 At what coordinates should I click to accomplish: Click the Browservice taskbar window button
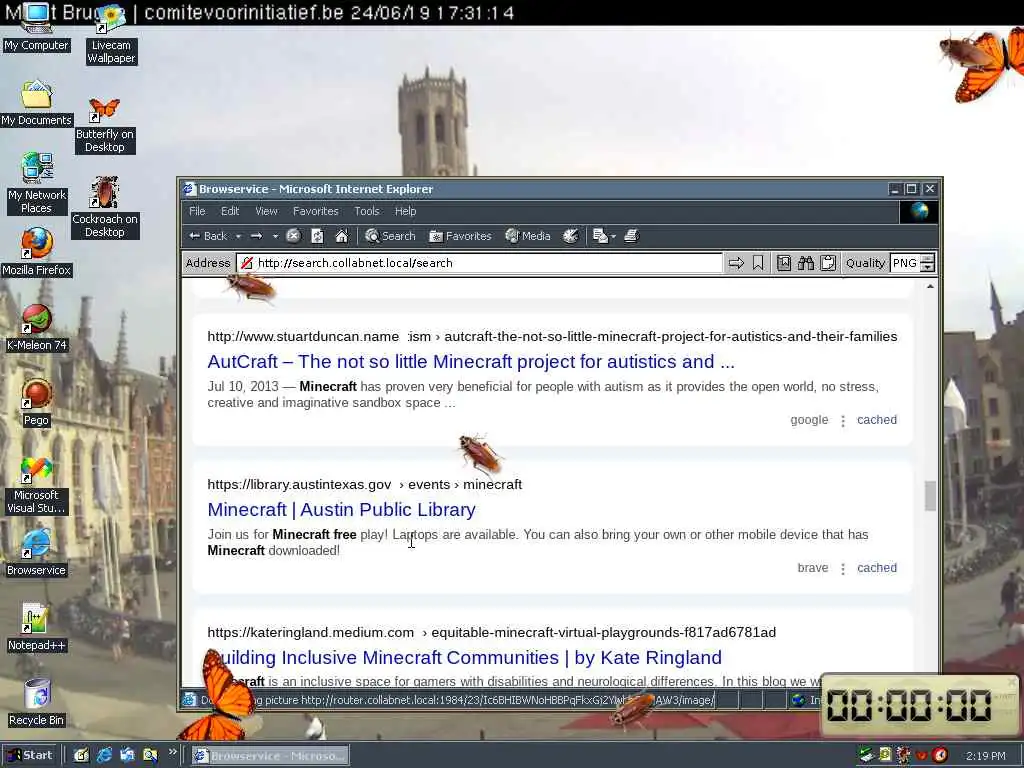(x=270, y=756)
